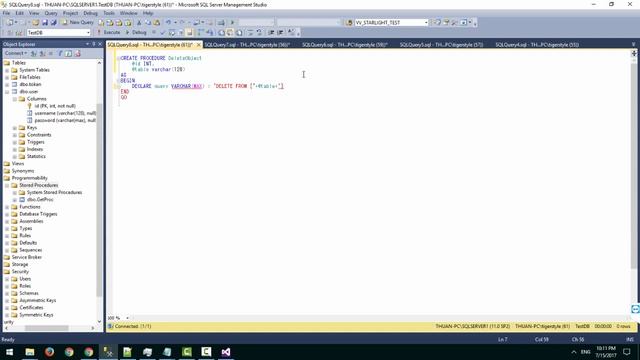This screenshot has height=360, width=640.
Task: Collapse the dbo.user table node
Action: 7,92
